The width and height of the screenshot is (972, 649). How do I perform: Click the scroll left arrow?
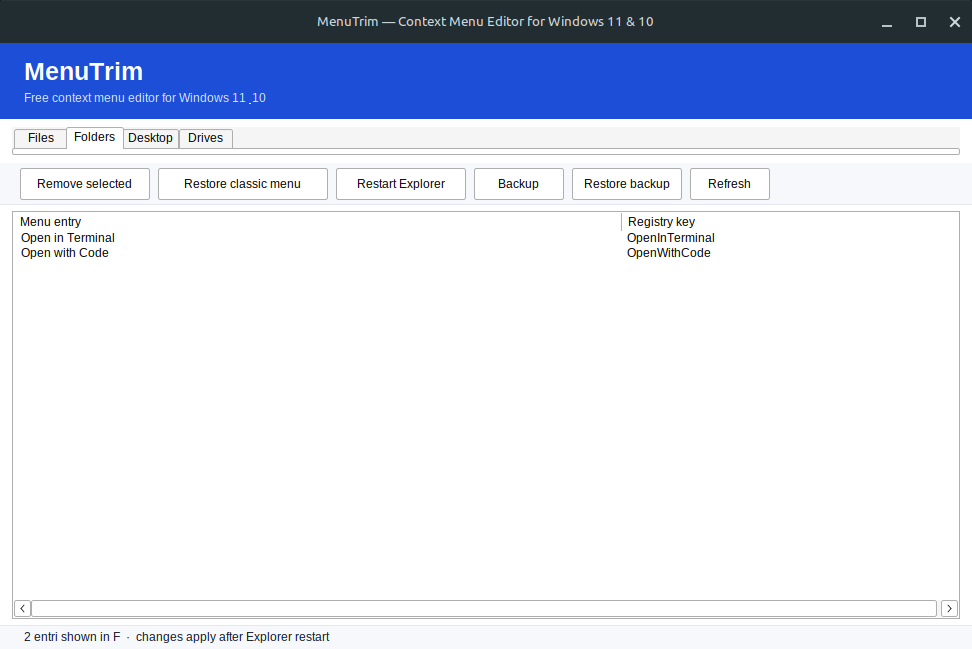22,608
